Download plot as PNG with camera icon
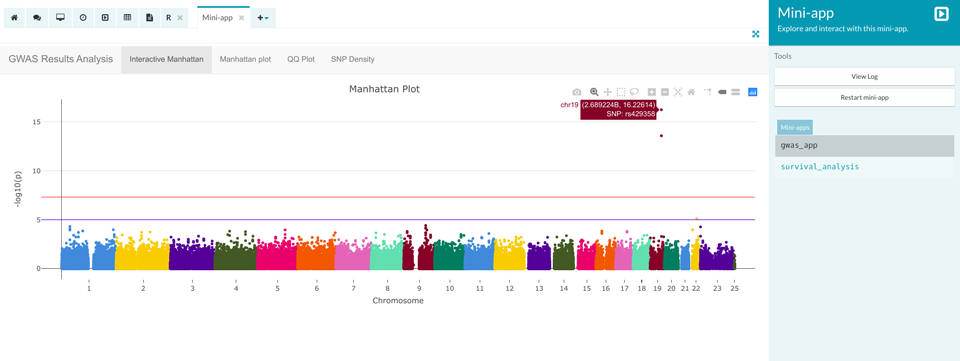Viewport: 960px width, 361px height. (x=577, y=92)
